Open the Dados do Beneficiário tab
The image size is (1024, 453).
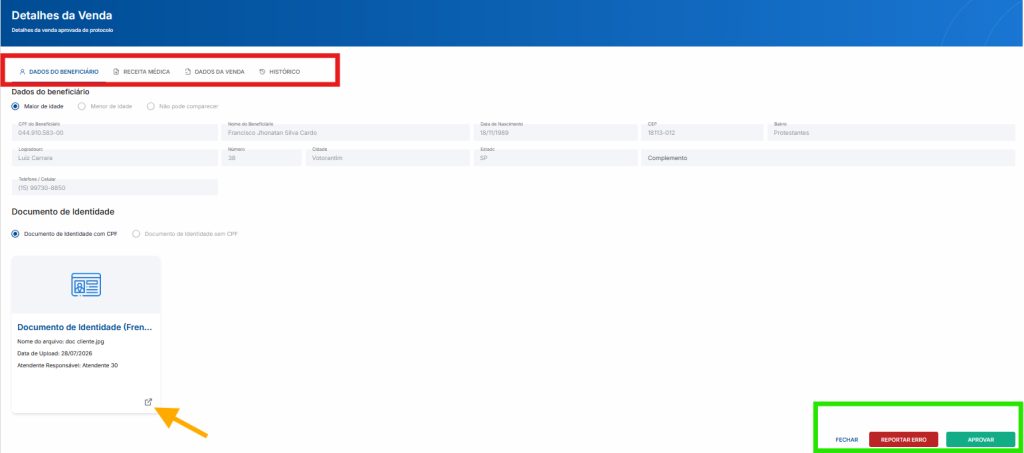coord(59,72)
